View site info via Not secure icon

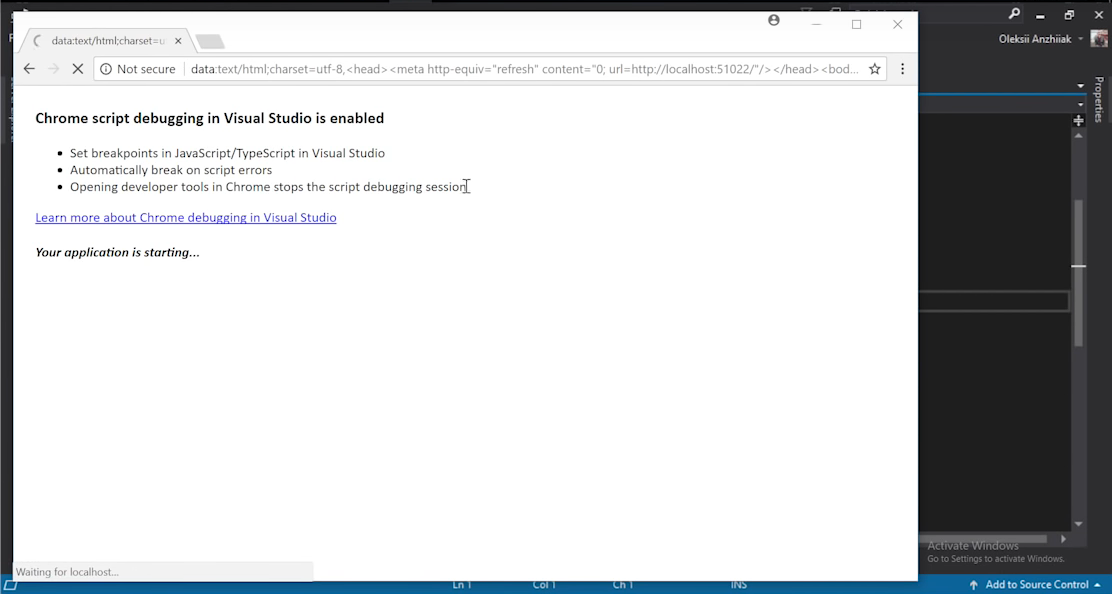click(106, 69)
